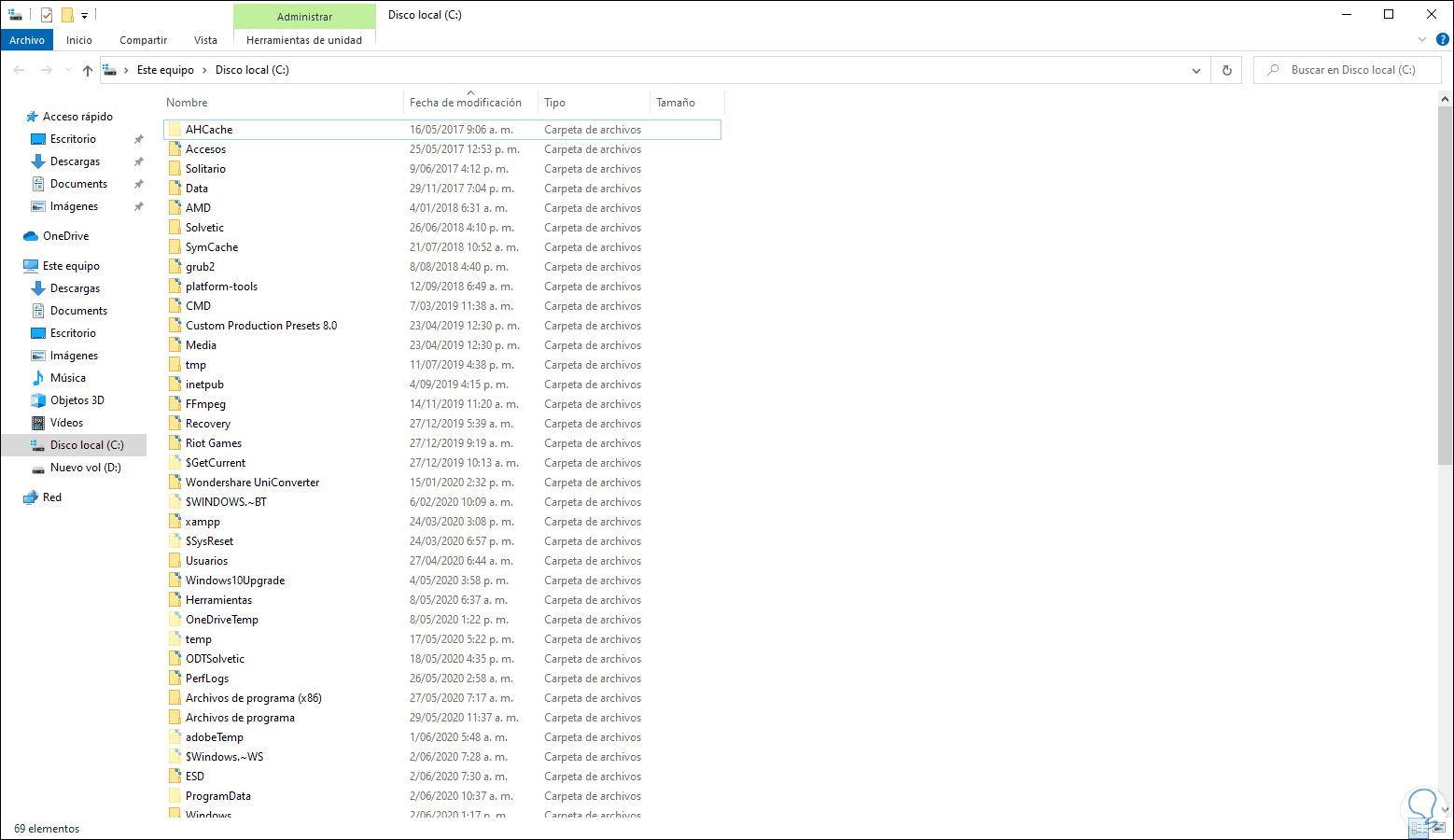Screen dimensions: 1454x840
Task: Click the pin icon next to pinned Descargas
Action: tap(139, 161)
